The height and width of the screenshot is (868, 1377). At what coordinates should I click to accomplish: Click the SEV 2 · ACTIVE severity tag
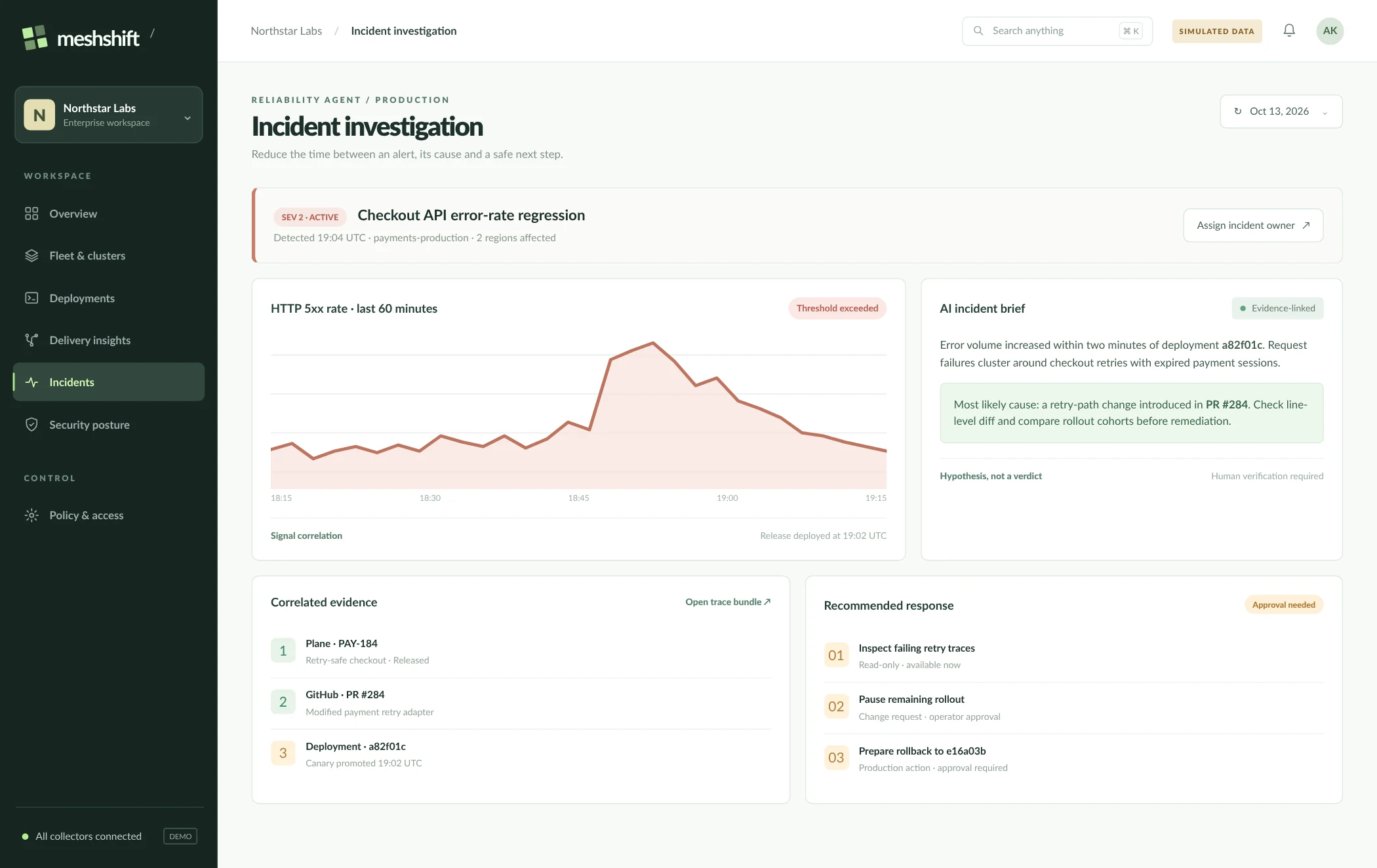pyautogui.click(x=310, y=217)
